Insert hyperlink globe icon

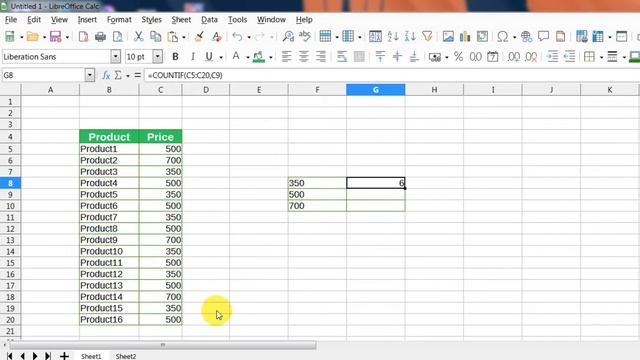tap(527, 37)
